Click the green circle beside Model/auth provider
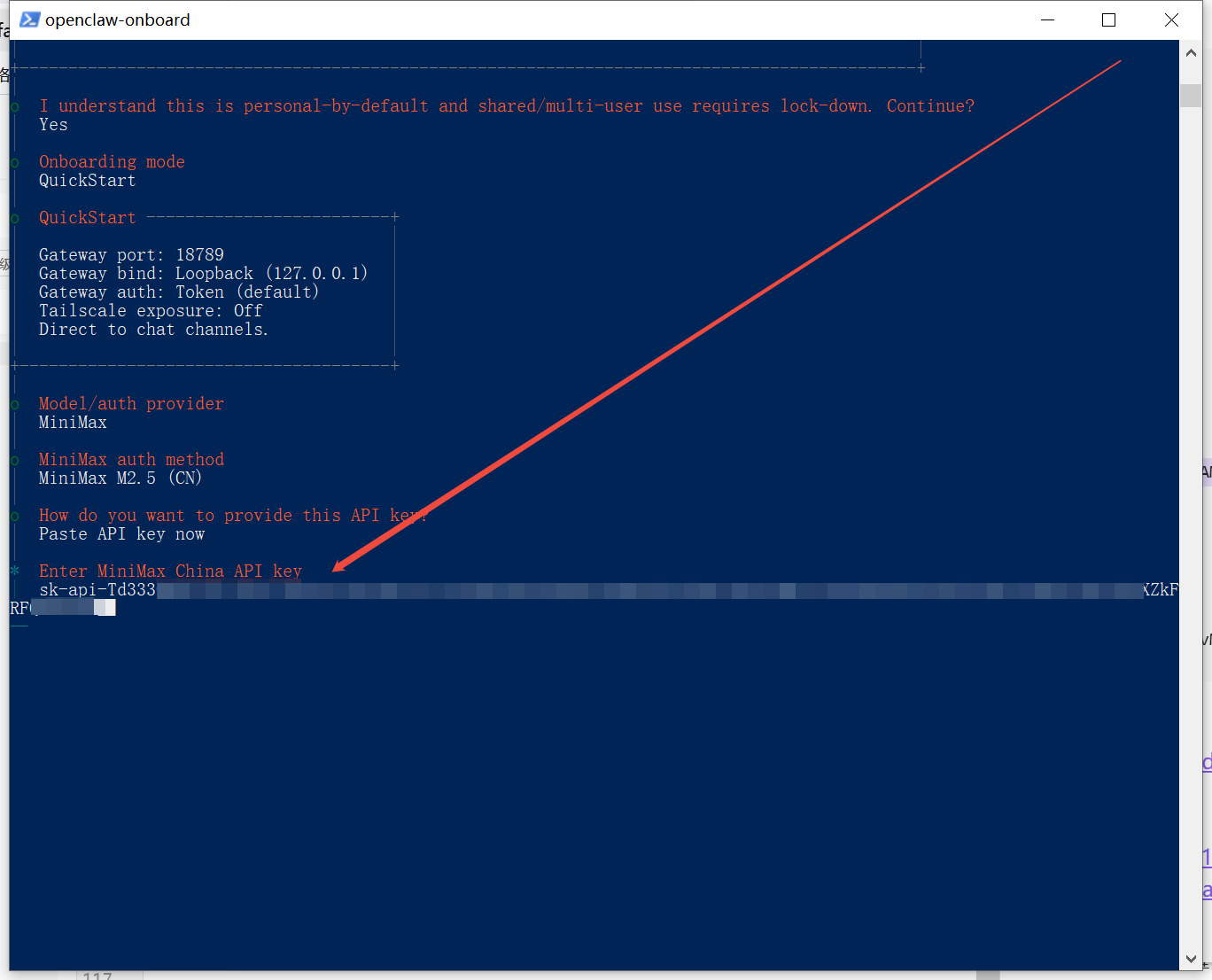 point(15,404)
